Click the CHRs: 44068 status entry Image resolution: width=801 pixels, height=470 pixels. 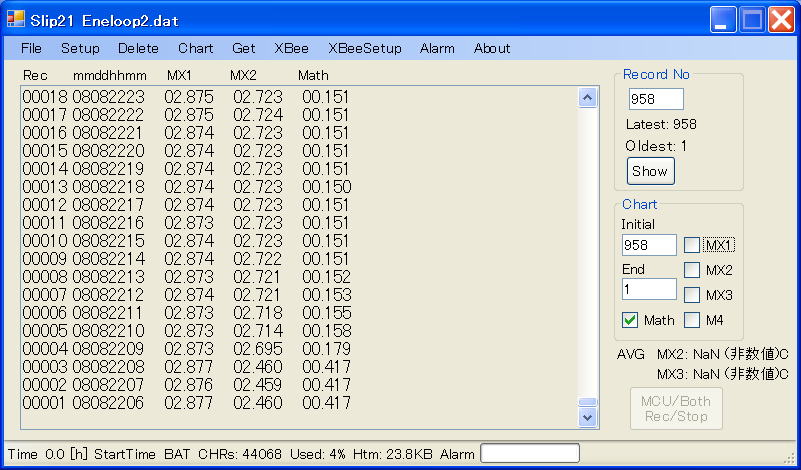pos(240,454)
